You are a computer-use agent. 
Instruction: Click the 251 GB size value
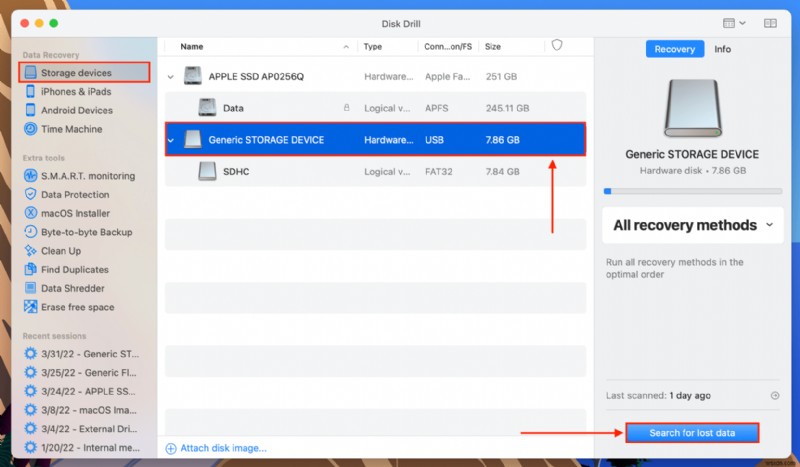[501, 77]
